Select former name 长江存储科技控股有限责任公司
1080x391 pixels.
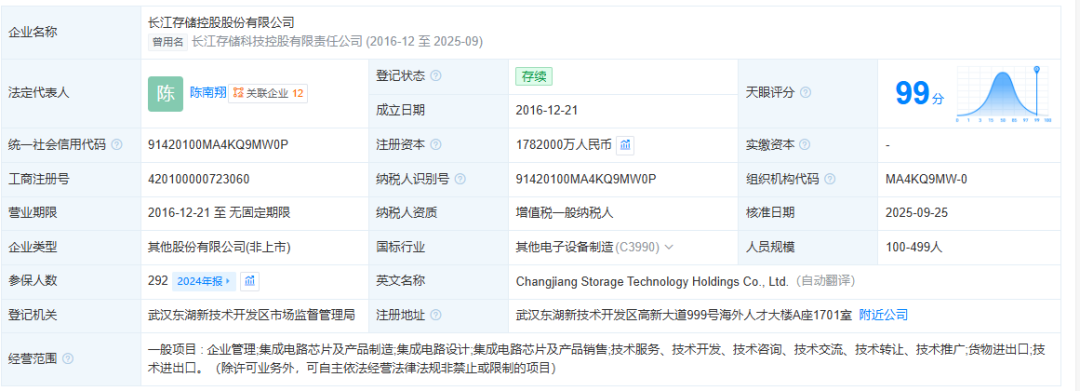[276, 42]
